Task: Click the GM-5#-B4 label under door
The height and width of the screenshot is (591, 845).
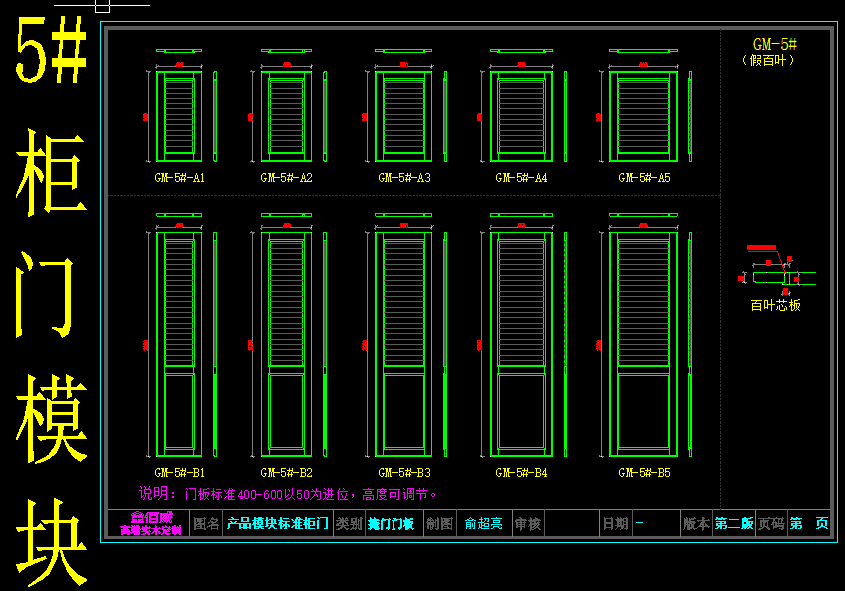Action: click(x=521, y=472)
